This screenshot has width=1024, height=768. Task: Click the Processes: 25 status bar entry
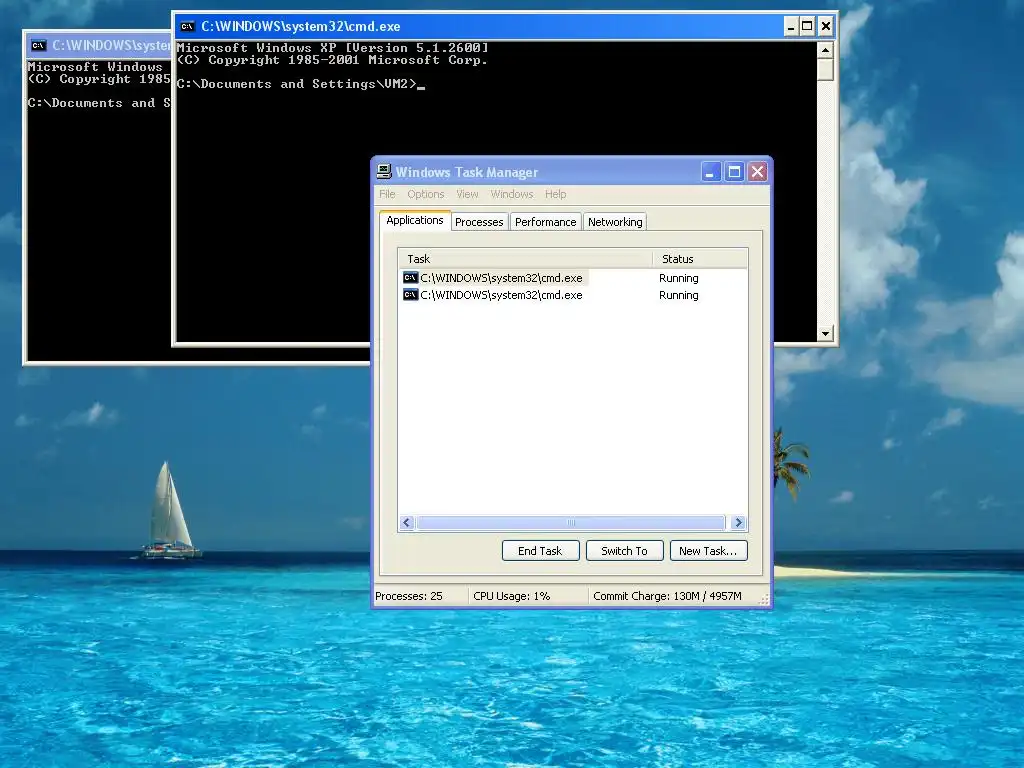click(x=409, y=596)
